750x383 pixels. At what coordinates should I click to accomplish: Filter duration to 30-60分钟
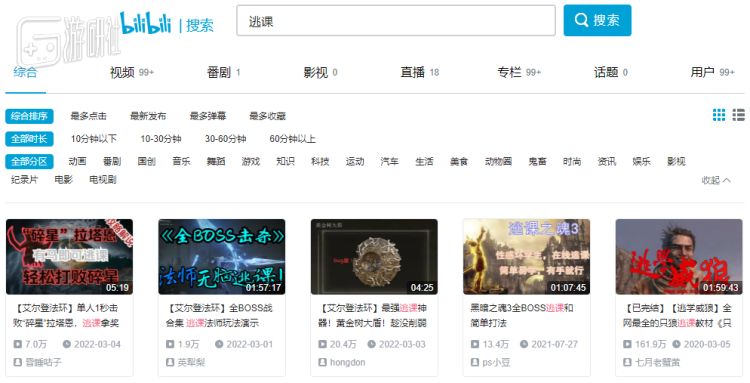[x=225, y=139]
